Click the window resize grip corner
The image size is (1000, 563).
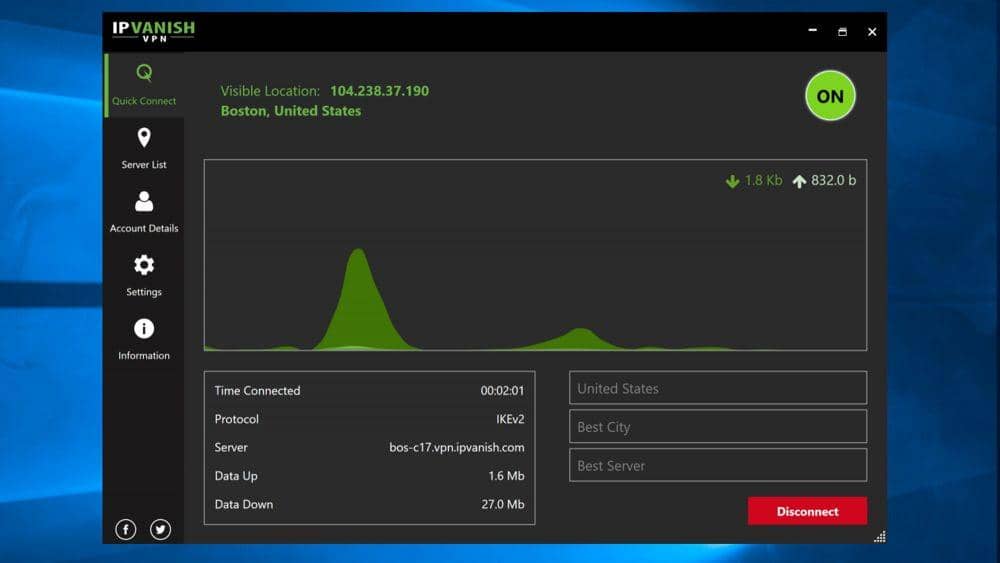879,537
